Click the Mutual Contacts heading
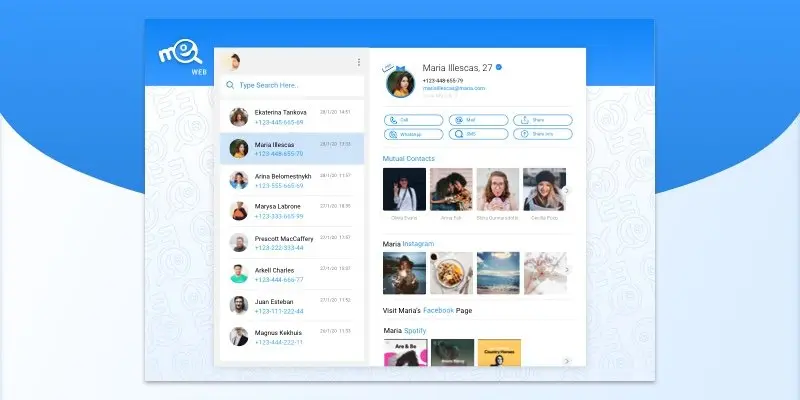Screen dimensions: 800x400 click(409, 159)
